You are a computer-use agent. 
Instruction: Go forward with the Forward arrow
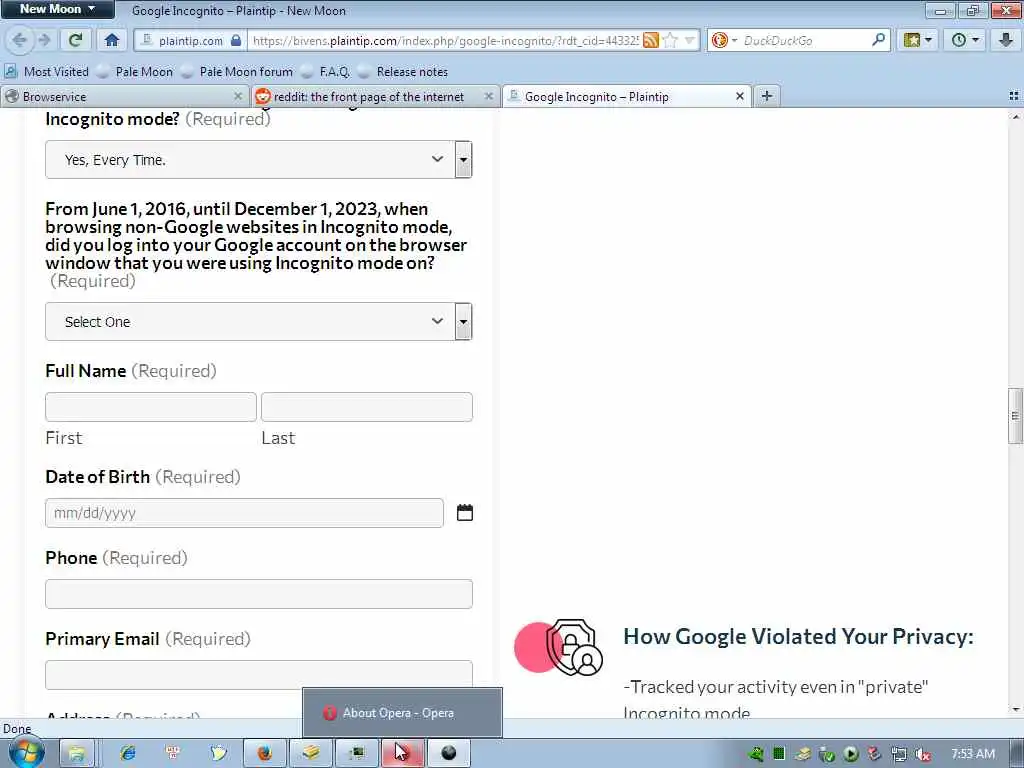tap(44, 40)
